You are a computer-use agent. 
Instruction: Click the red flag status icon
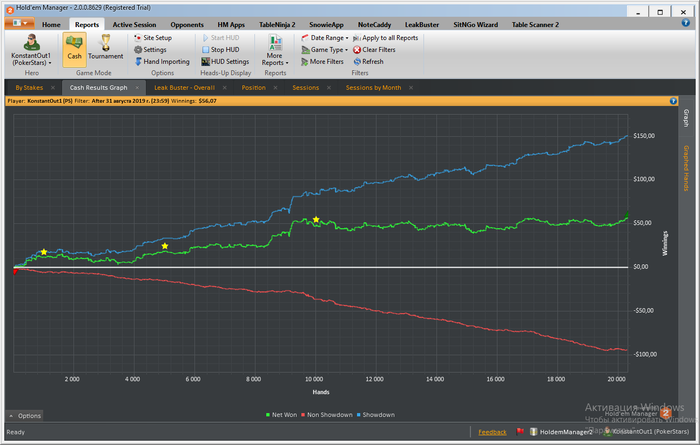520,432
